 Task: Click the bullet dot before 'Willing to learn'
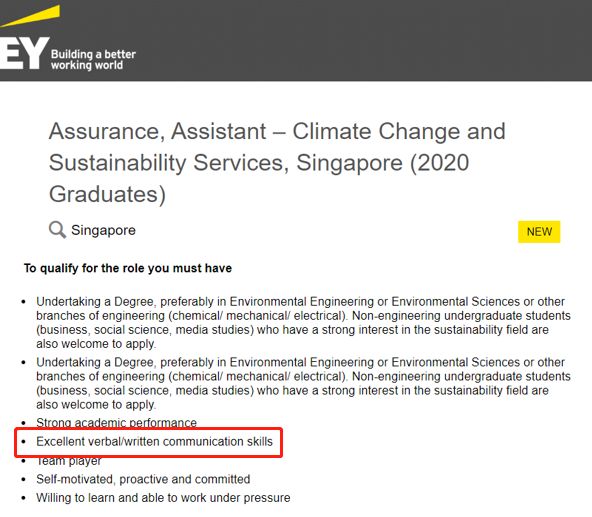coord(24,498)
